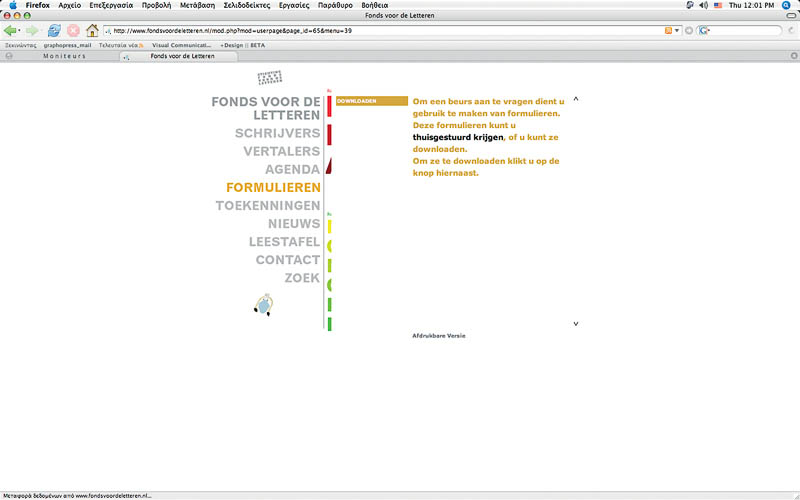Open the TOEKENNINGEN section

coord(268,206)
